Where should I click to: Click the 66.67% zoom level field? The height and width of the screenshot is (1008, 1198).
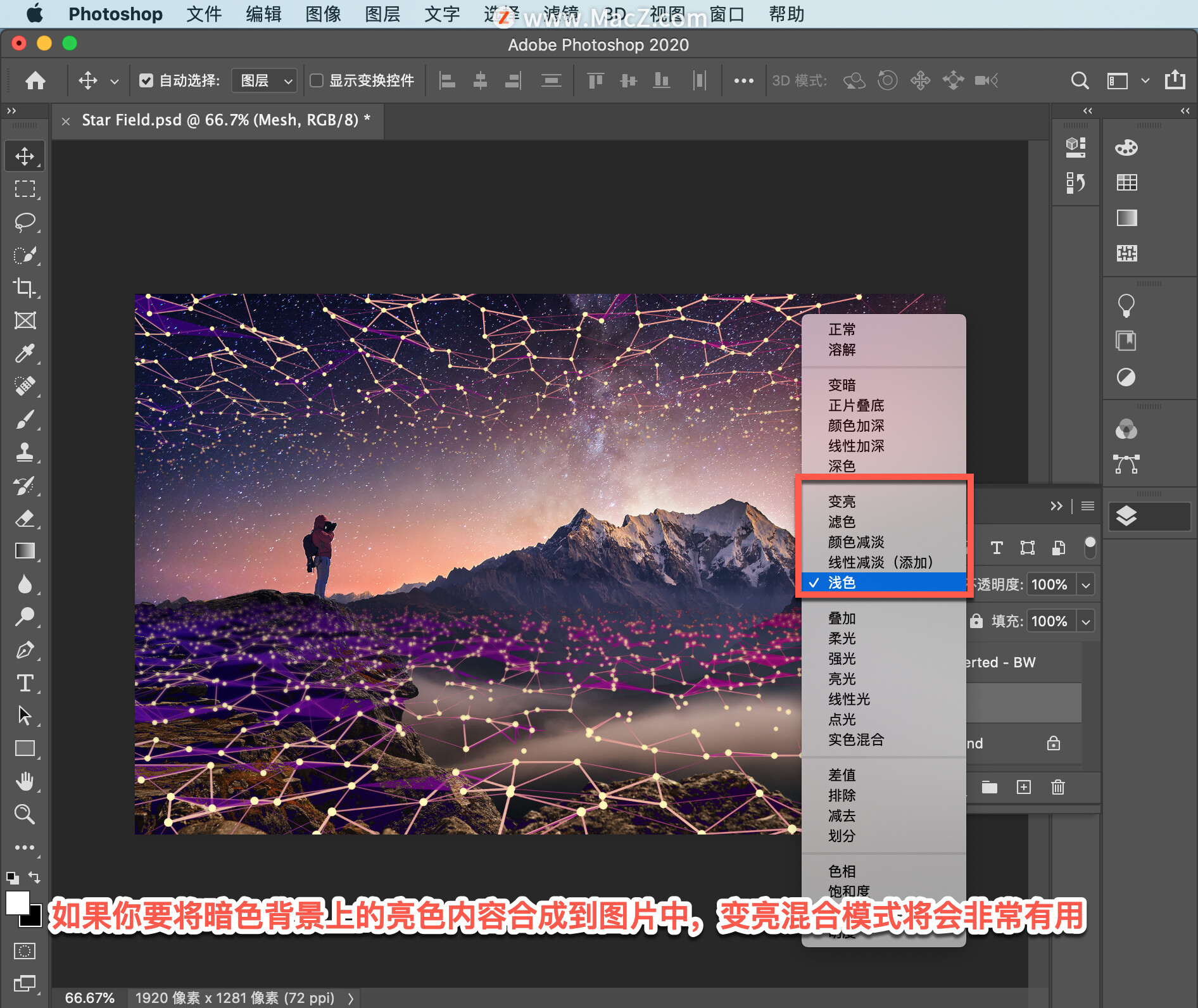tap(89, 998)
